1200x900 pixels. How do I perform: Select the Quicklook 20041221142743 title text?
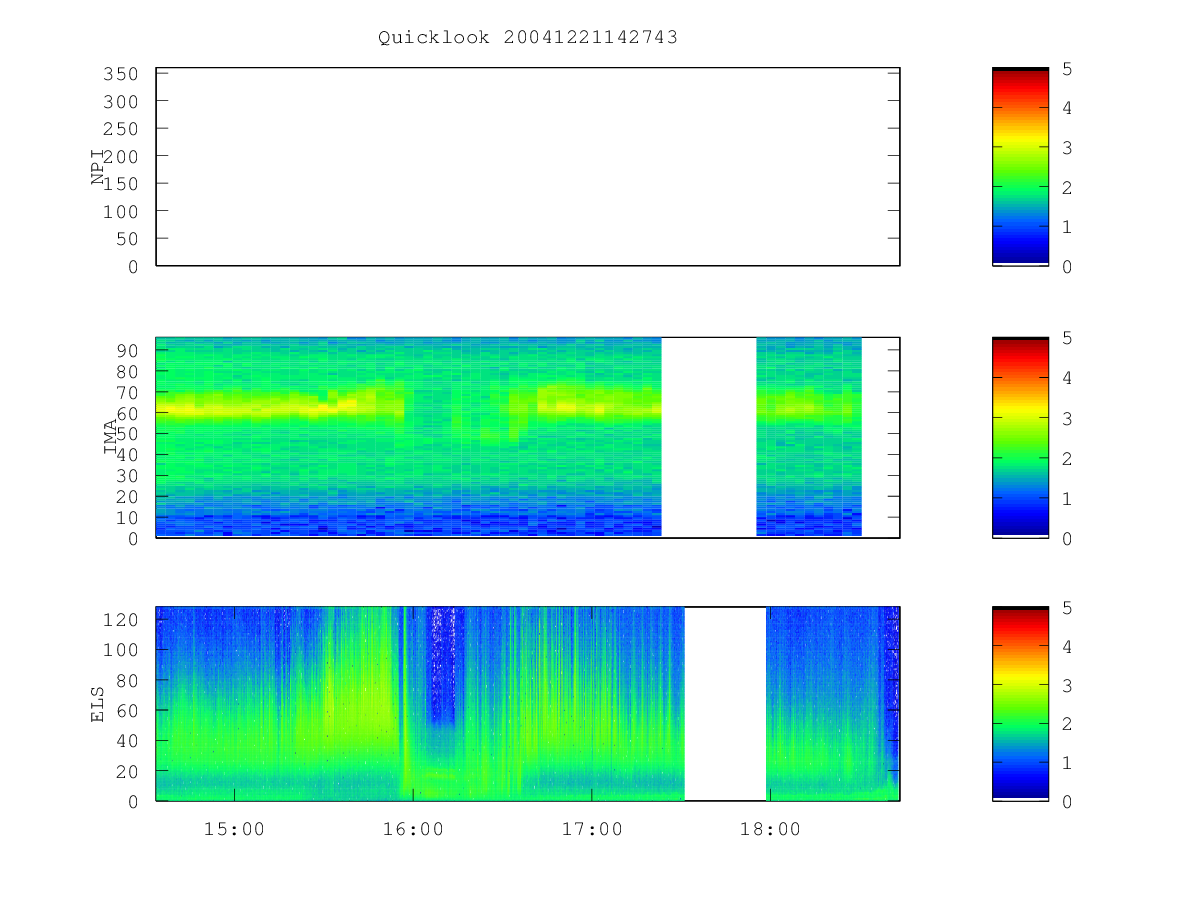coord(528,37)
